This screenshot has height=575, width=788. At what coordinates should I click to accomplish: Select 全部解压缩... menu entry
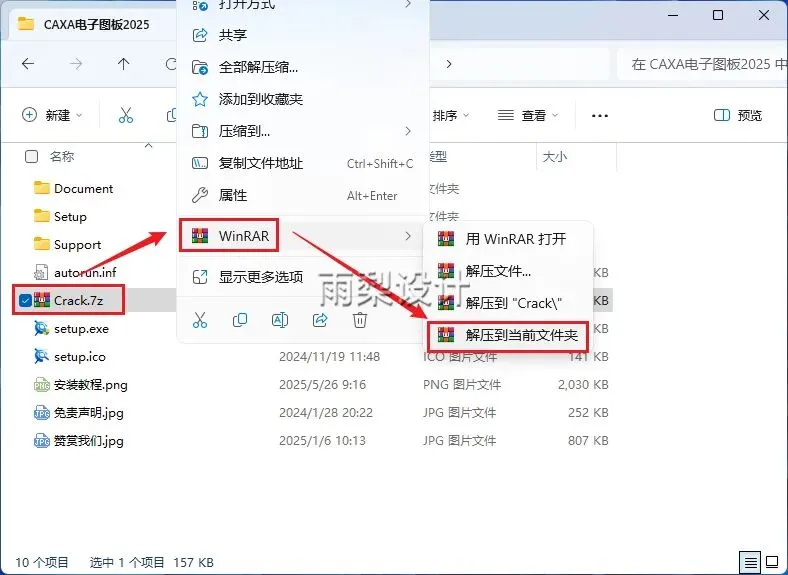pyautogui.click(x=303, y=67)
